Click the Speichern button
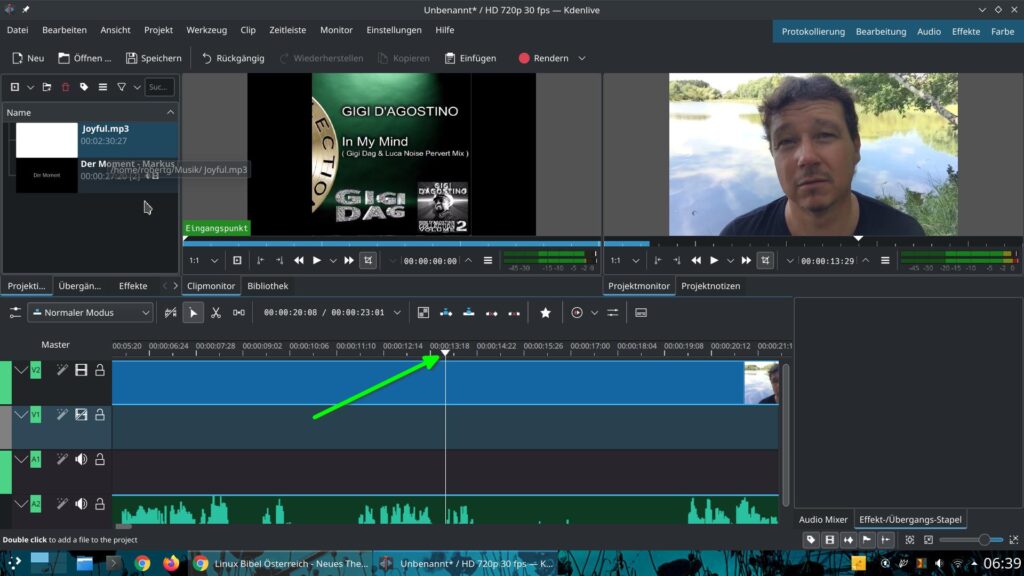The height and width of the screenshot is (576, 1024). (153, 58)
